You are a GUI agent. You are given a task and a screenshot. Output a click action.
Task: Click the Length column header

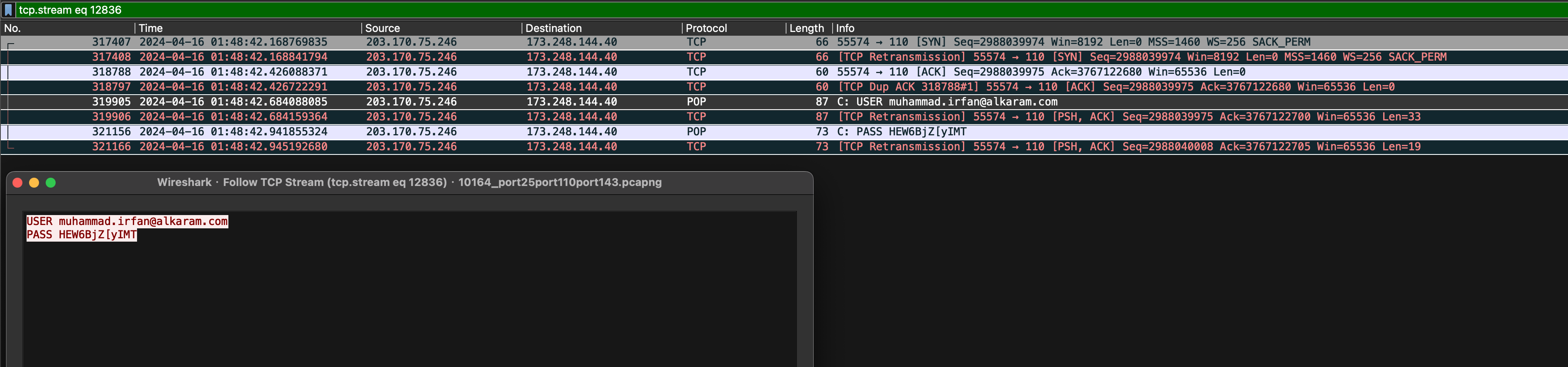point(806,28)
